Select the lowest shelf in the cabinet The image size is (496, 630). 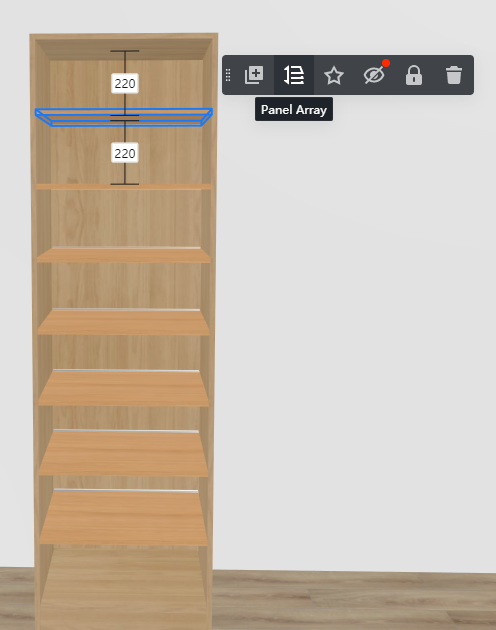(124, 518)
